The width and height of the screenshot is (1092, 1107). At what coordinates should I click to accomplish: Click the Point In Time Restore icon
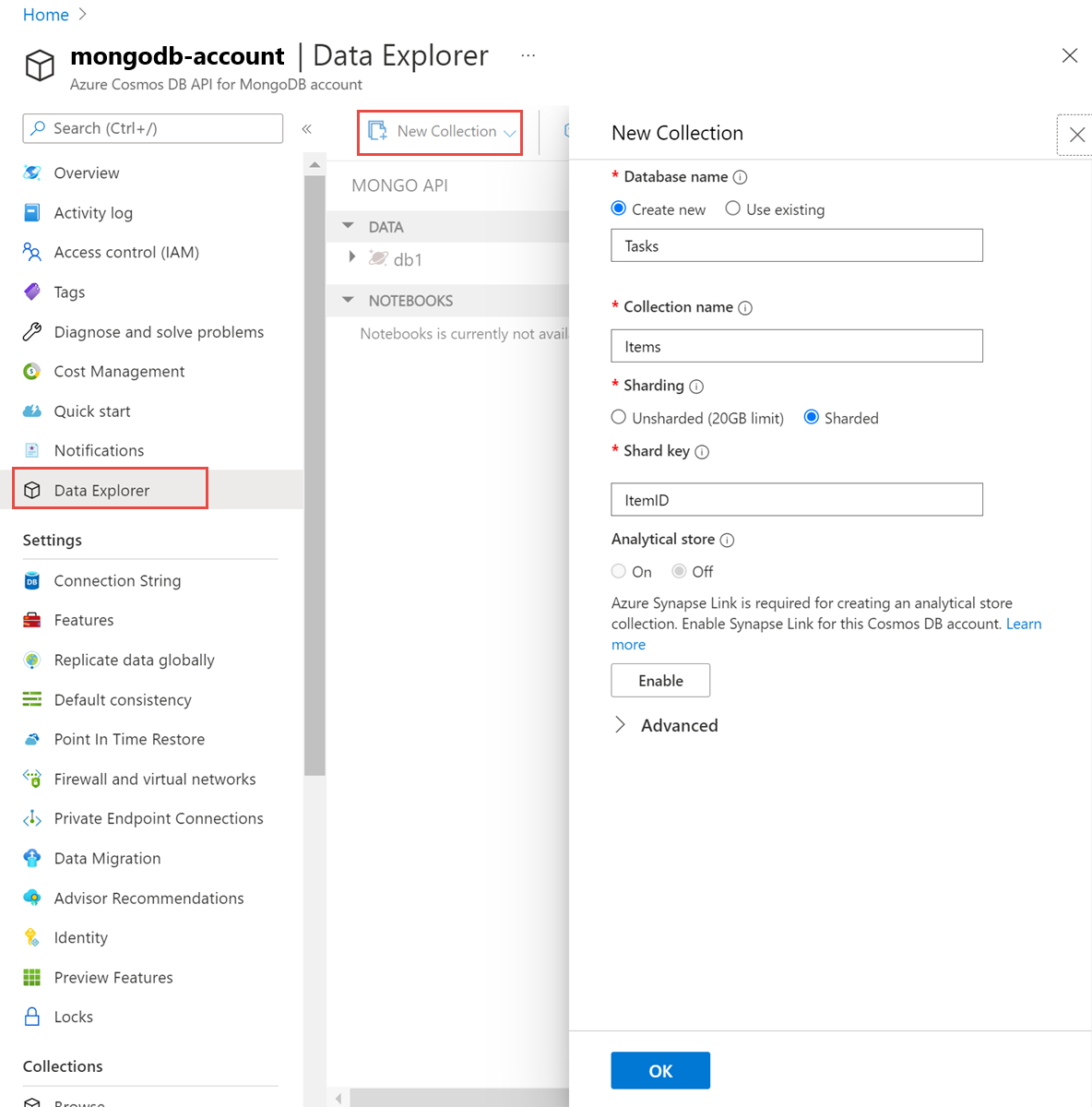pyautogui.click(x=32, y=739)
